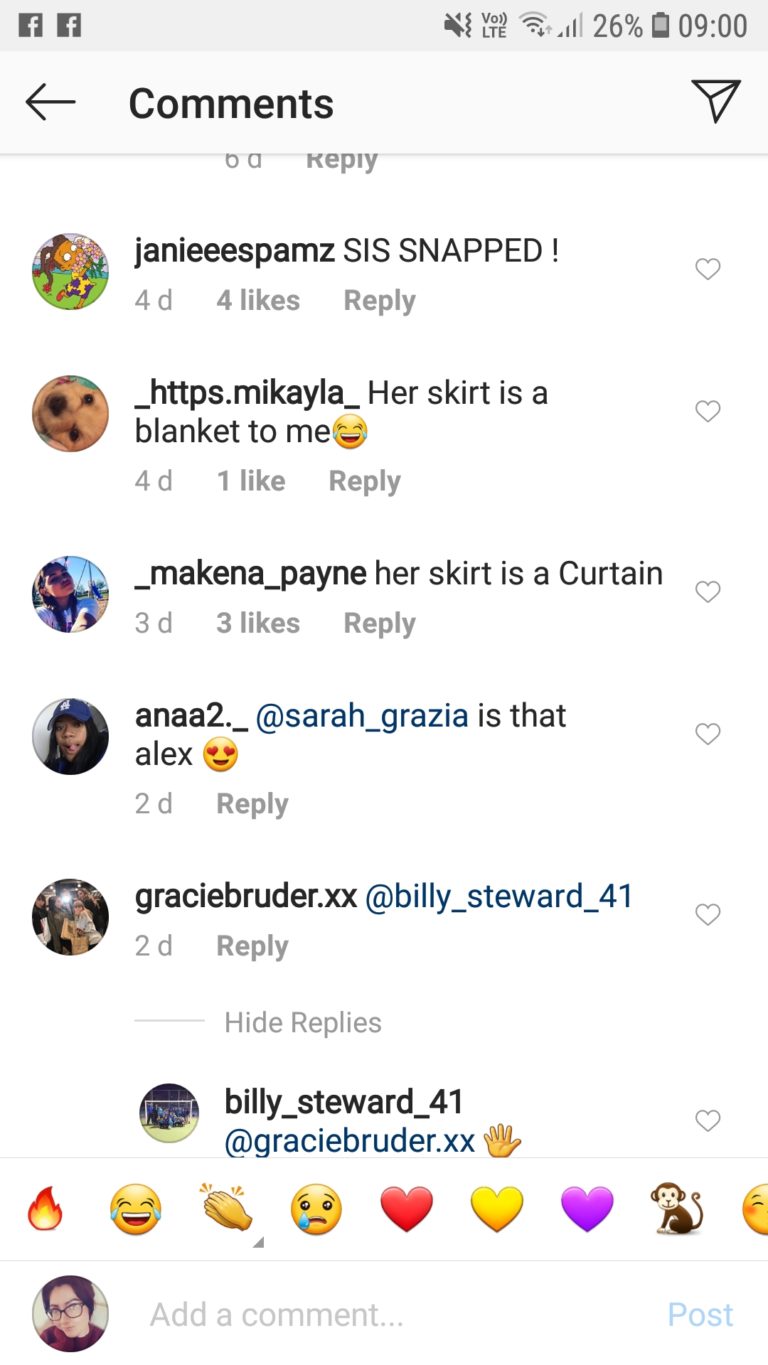This screenshot has width=768, height=1365.
Task: Insert the red heart emoji
Action: click(407, 1210)
